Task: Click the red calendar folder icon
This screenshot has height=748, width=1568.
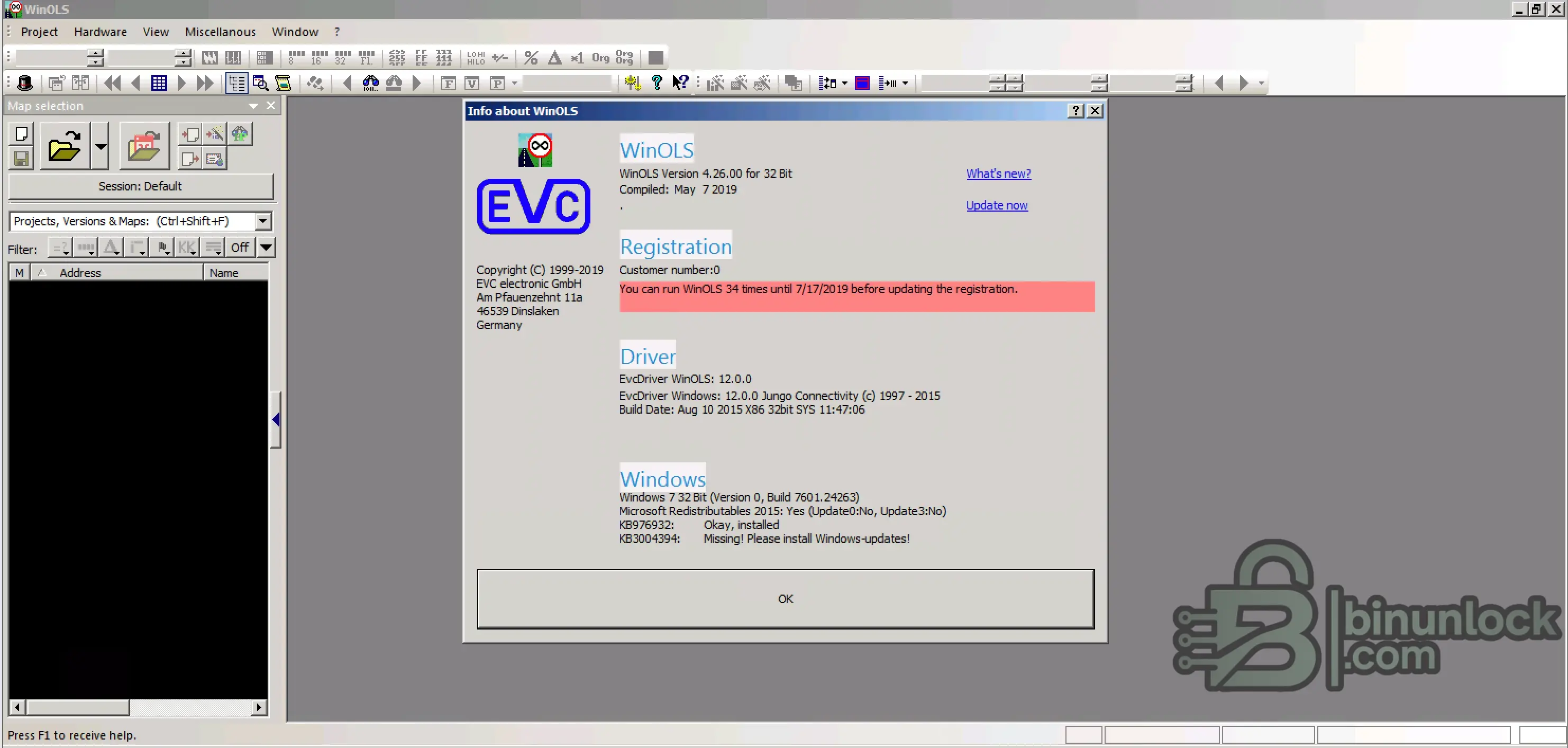Action: [144, 146]
